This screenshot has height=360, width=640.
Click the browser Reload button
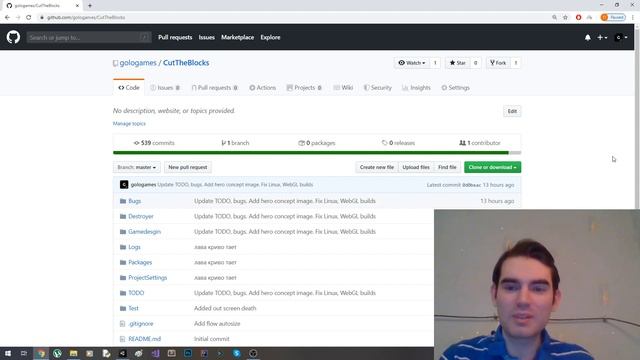[29, 18]
